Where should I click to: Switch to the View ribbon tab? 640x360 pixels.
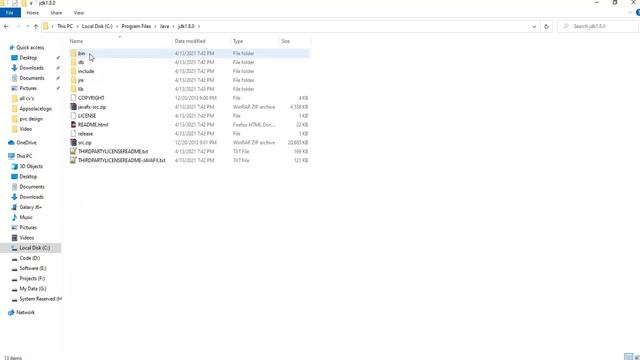point(79,13)
